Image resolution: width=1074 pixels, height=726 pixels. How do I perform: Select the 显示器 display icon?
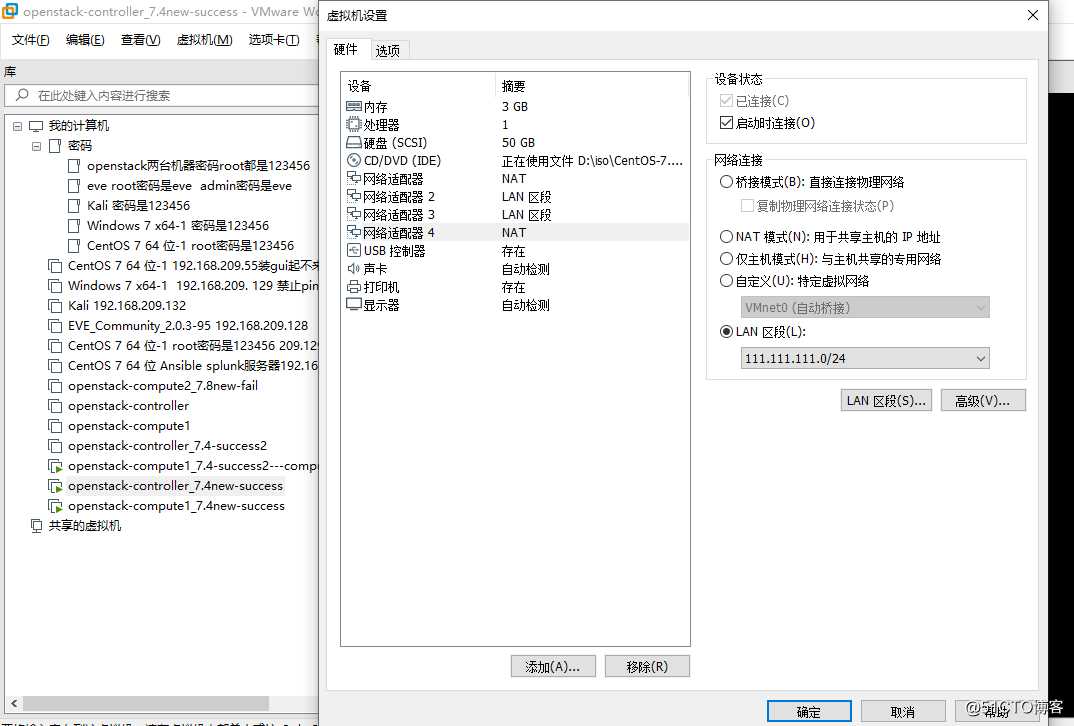353,305
